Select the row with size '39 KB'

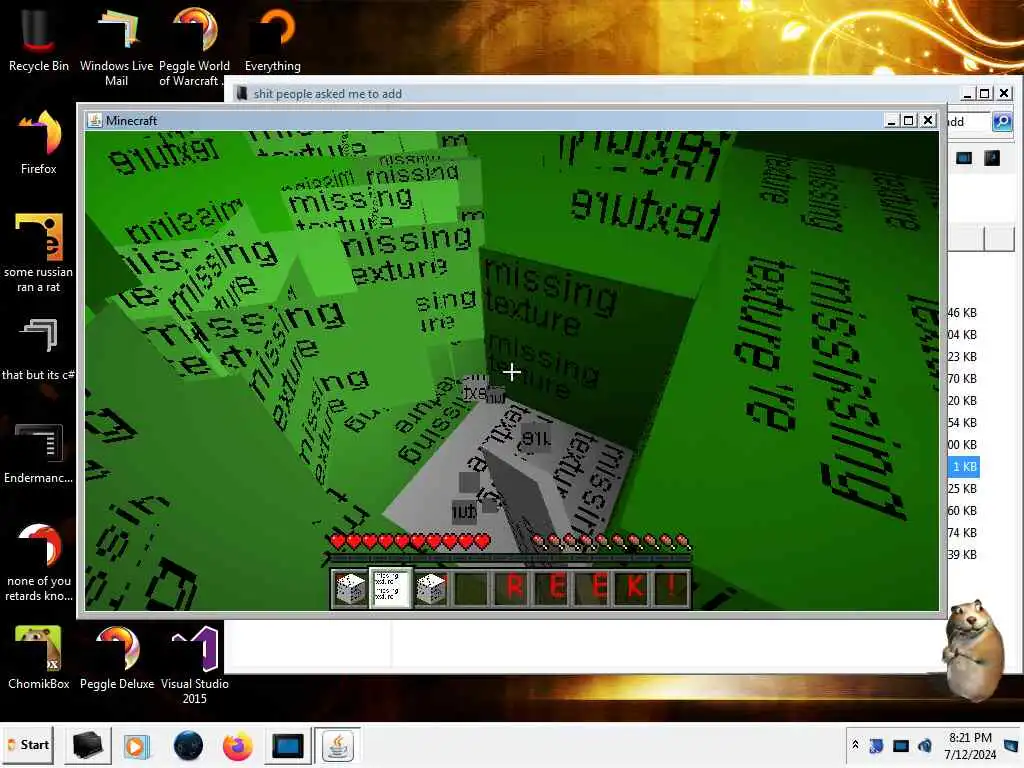tap(963, 554)
